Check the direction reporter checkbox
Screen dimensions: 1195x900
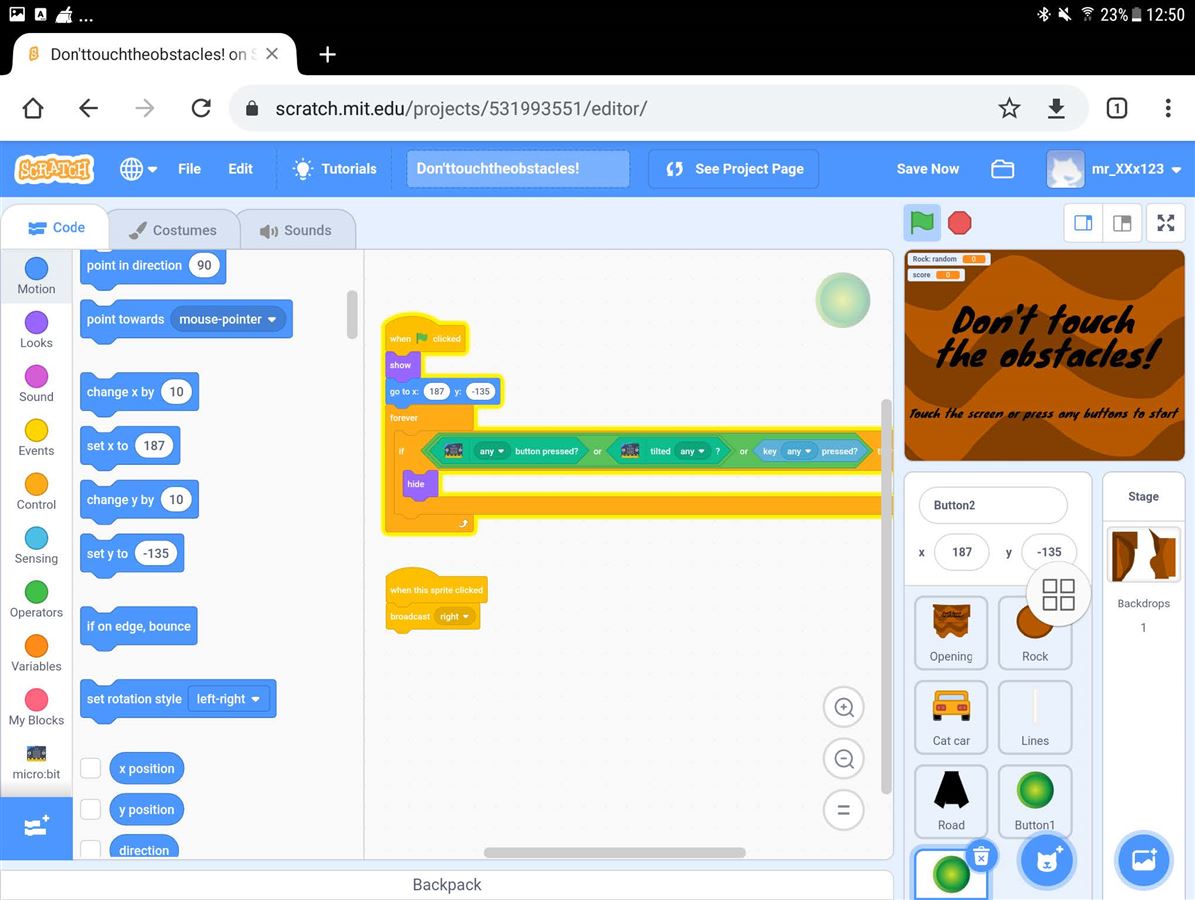(x=91, y=849)
